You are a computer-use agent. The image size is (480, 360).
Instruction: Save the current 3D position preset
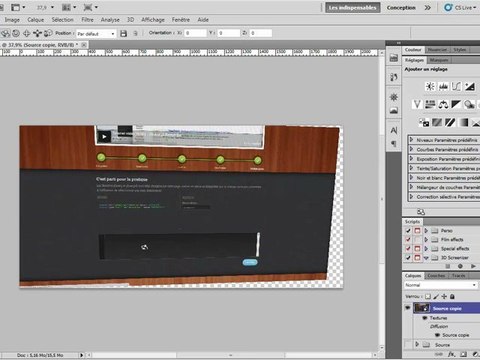pyautogui.click(x=124, y=33)
